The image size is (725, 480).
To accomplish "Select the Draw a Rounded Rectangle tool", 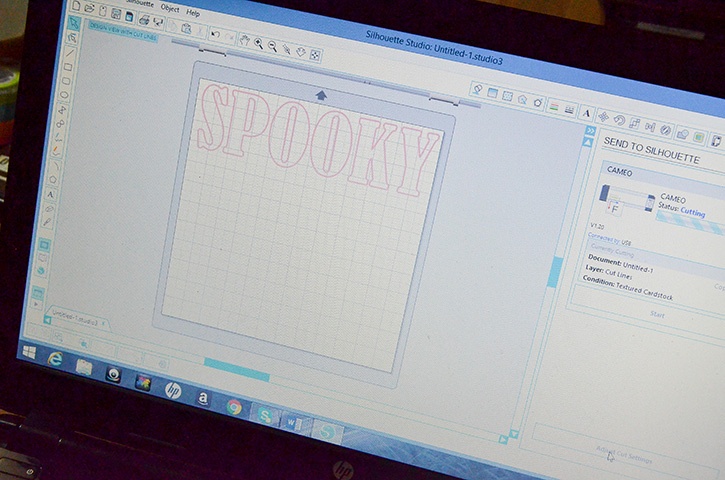I will point(66,81).
